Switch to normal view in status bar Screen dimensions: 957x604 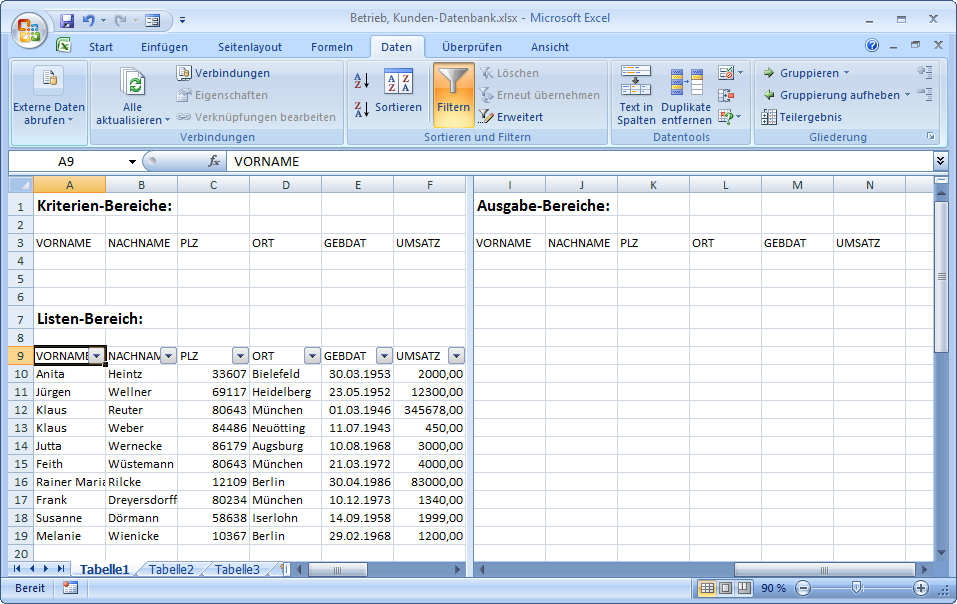coord(708,588)
